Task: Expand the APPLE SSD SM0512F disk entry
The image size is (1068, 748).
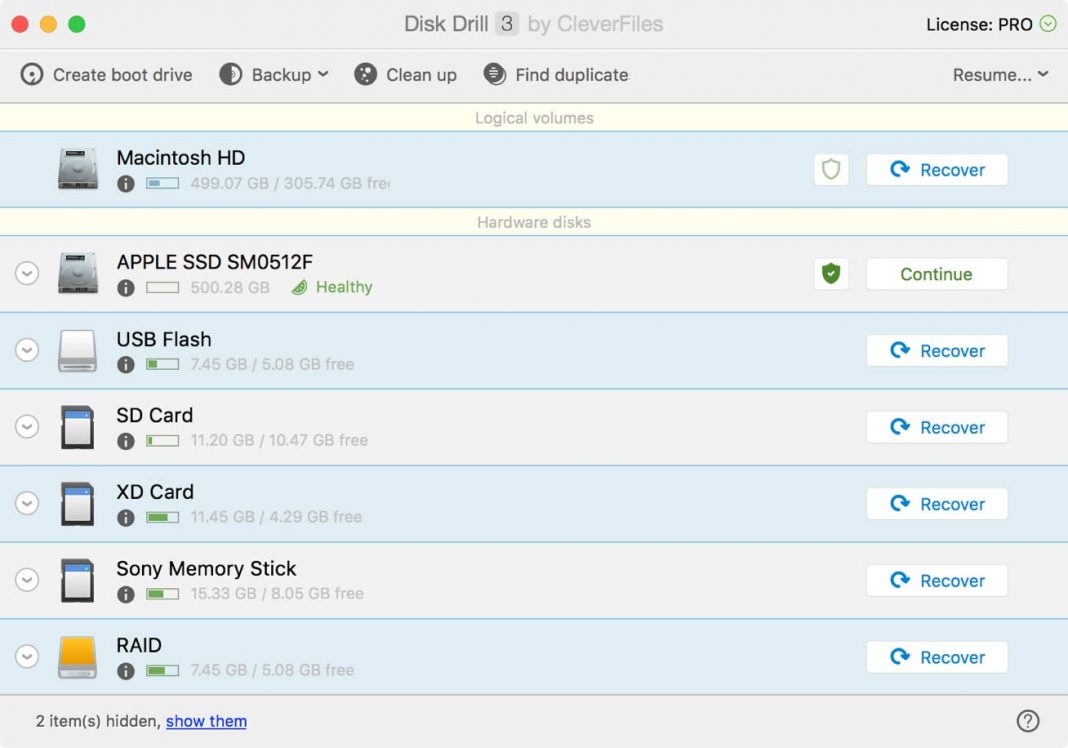Action: [x=27, y=273]
